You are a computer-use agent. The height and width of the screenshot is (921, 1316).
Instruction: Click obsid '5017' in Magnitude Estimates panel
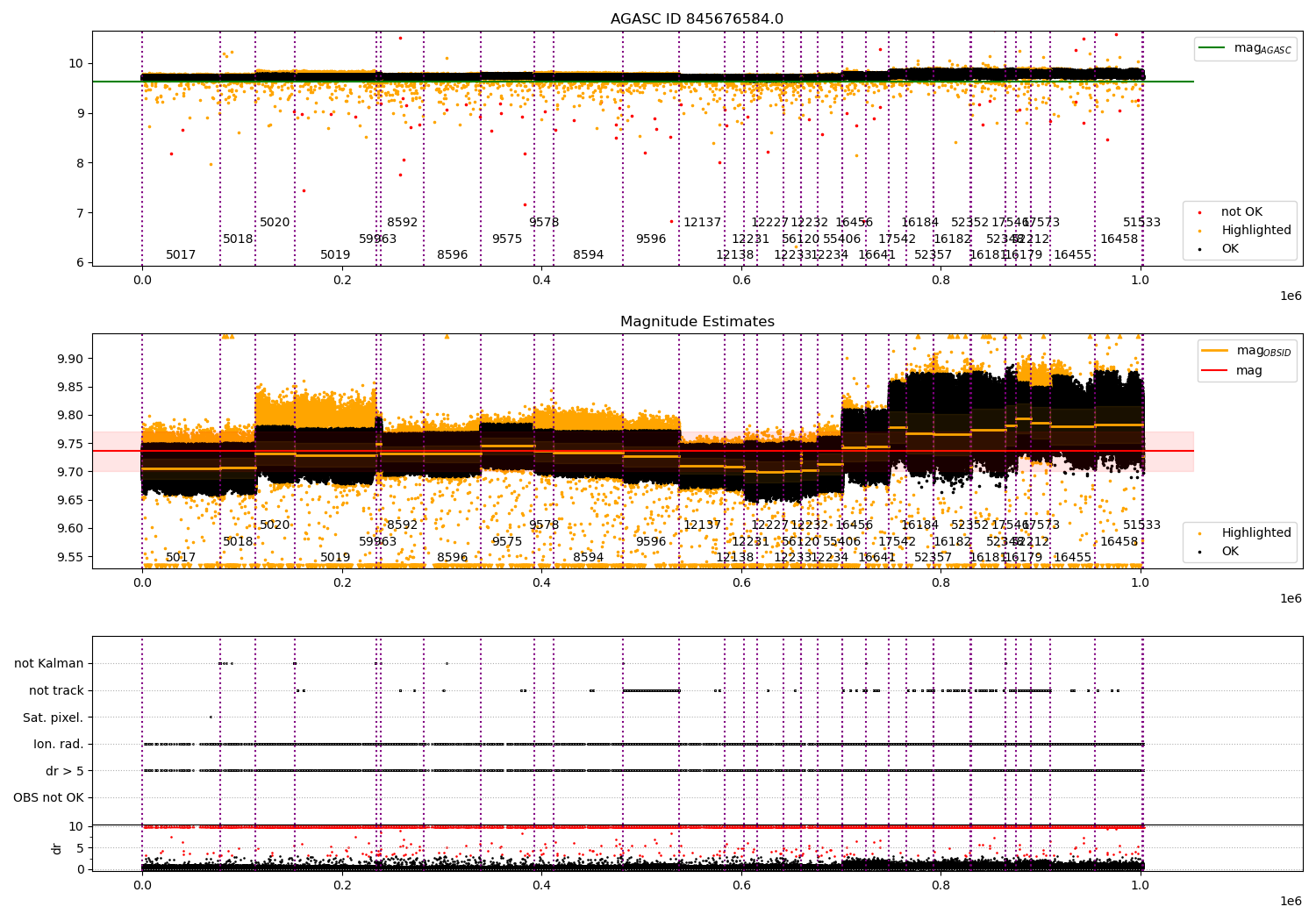pyautogui.click(x=181, y=558)
